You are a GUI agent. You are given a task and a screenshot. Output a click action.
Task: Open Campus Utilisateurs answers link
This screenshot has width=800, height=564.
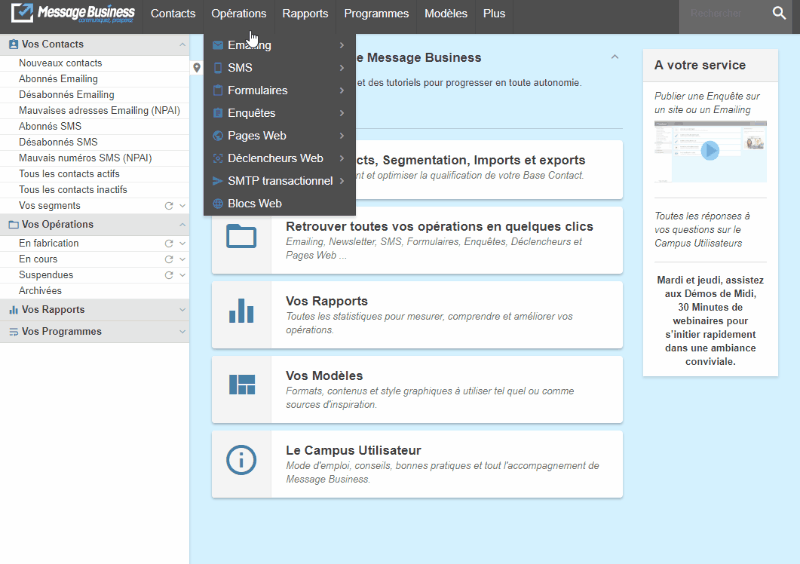click(x=702, y=230)
